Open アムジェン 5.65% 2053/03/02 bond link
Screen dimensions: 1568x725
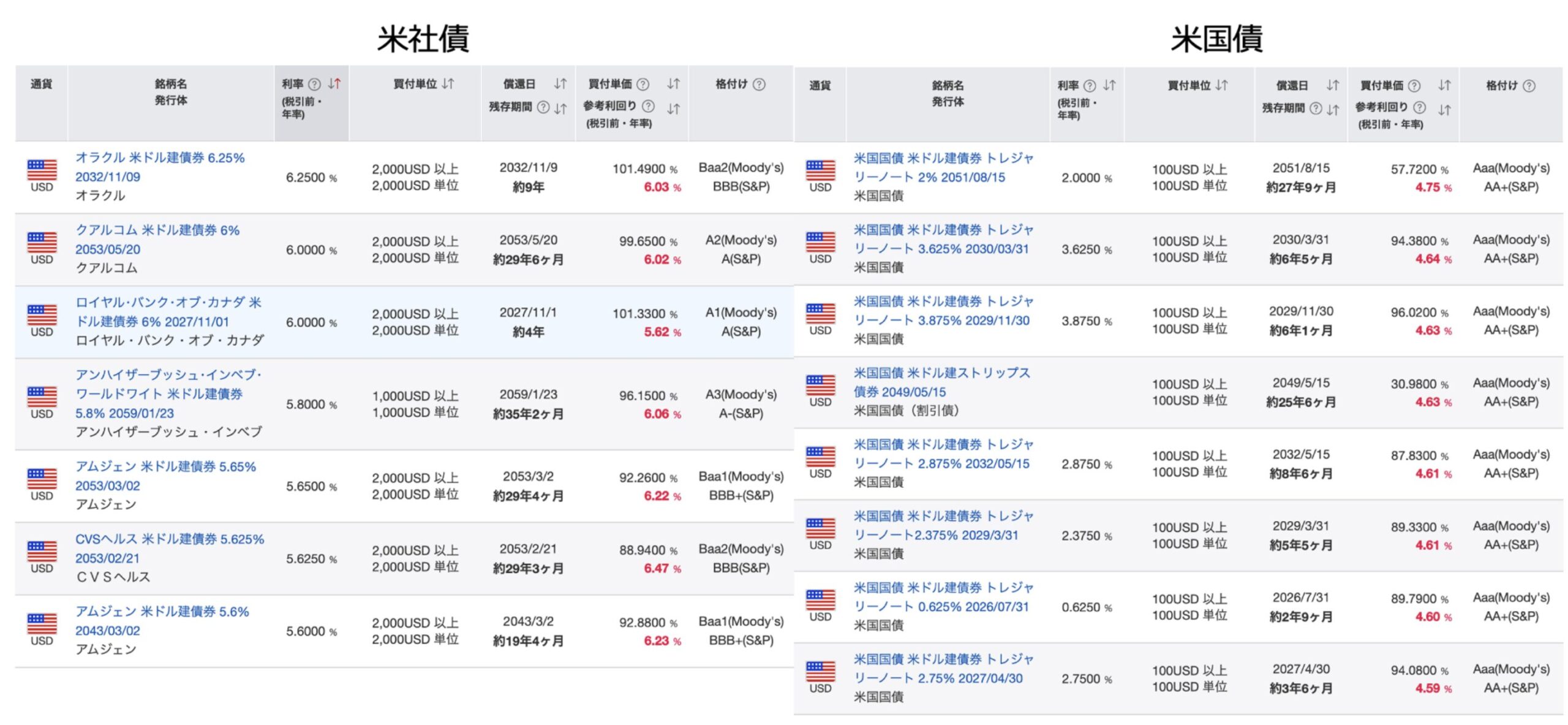tap(165, 476)
